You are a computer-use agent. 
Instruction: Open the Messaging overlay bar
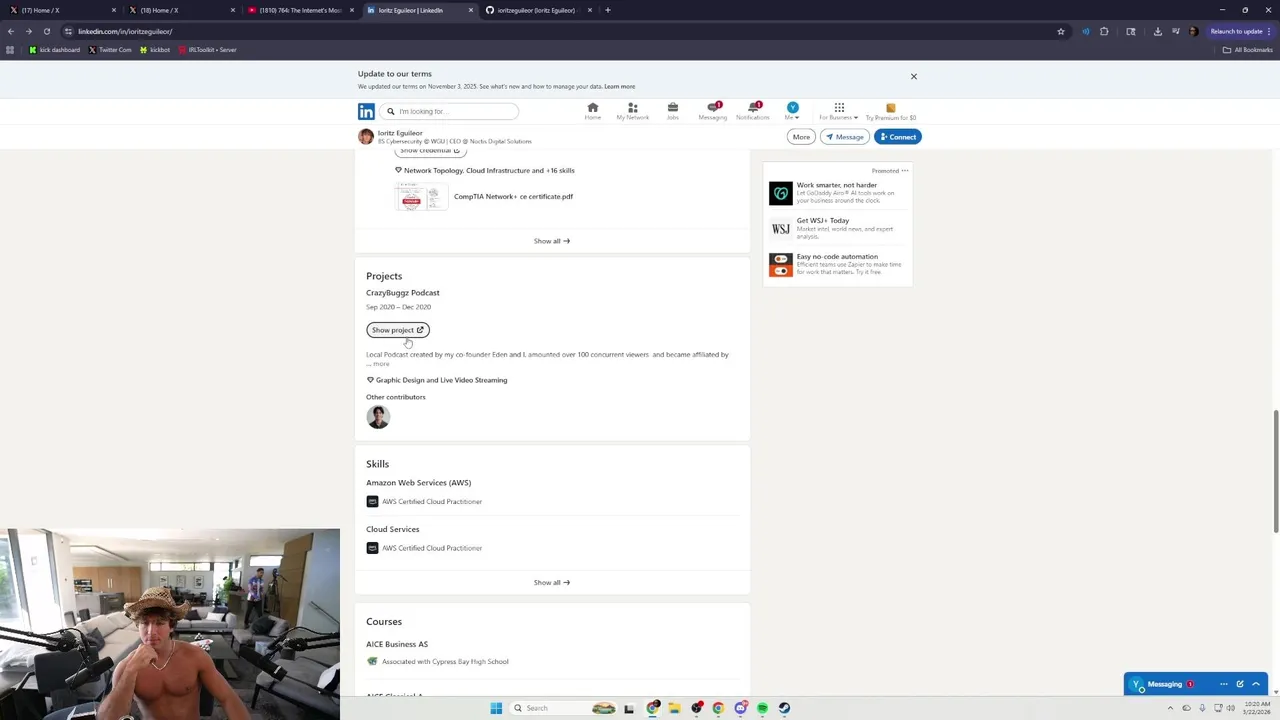pyautogui.click(x=1196, y=684)
